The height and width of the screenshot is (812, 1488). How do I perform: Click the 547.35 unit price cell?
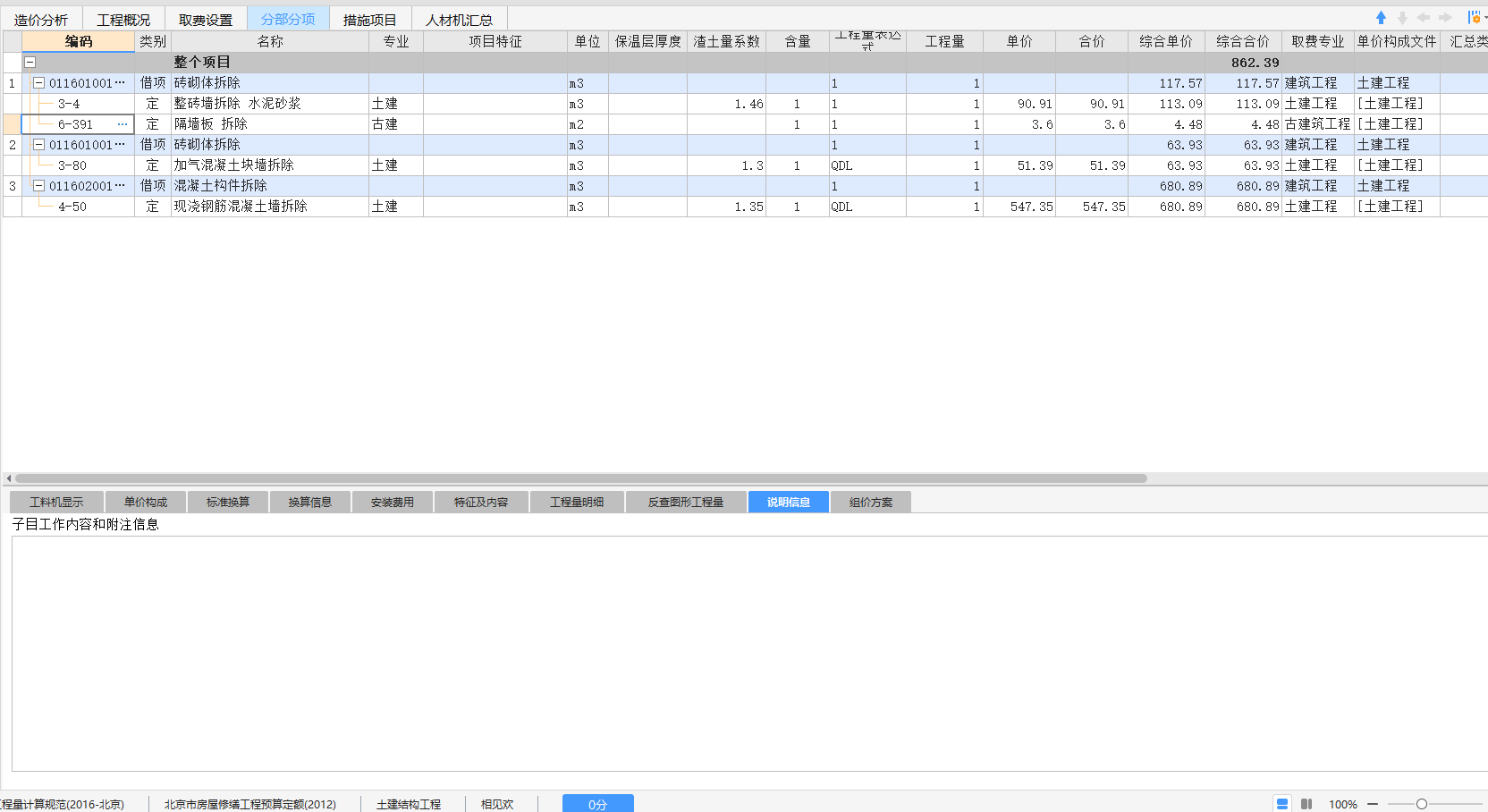coord(1019,207)
